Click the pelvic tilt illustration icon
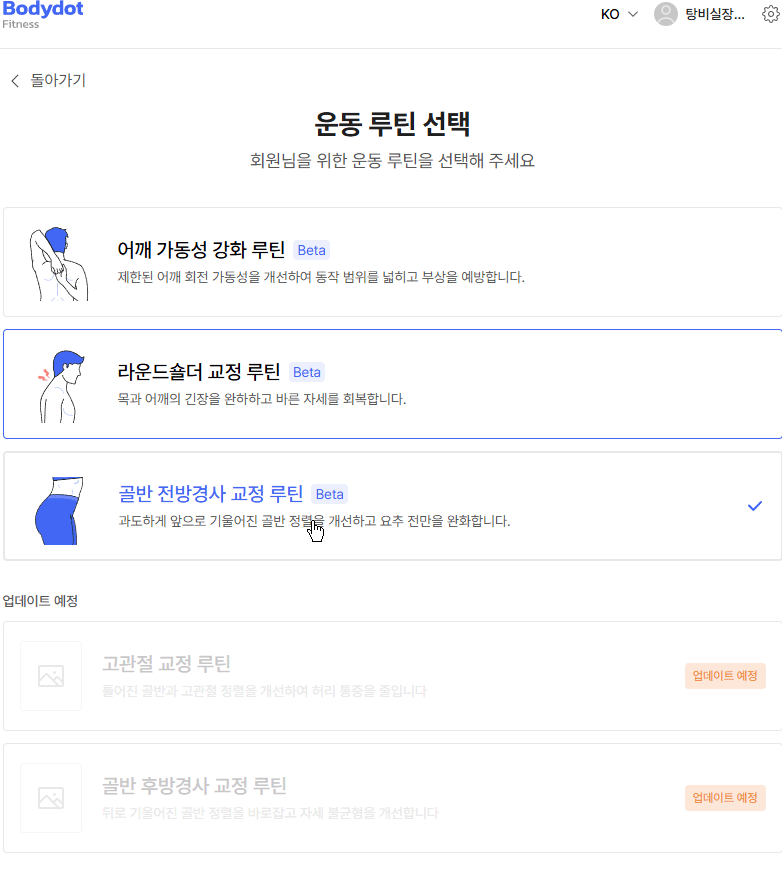Image resolution: width=782 pixels, height=879 pixels. tap(59, 510)
